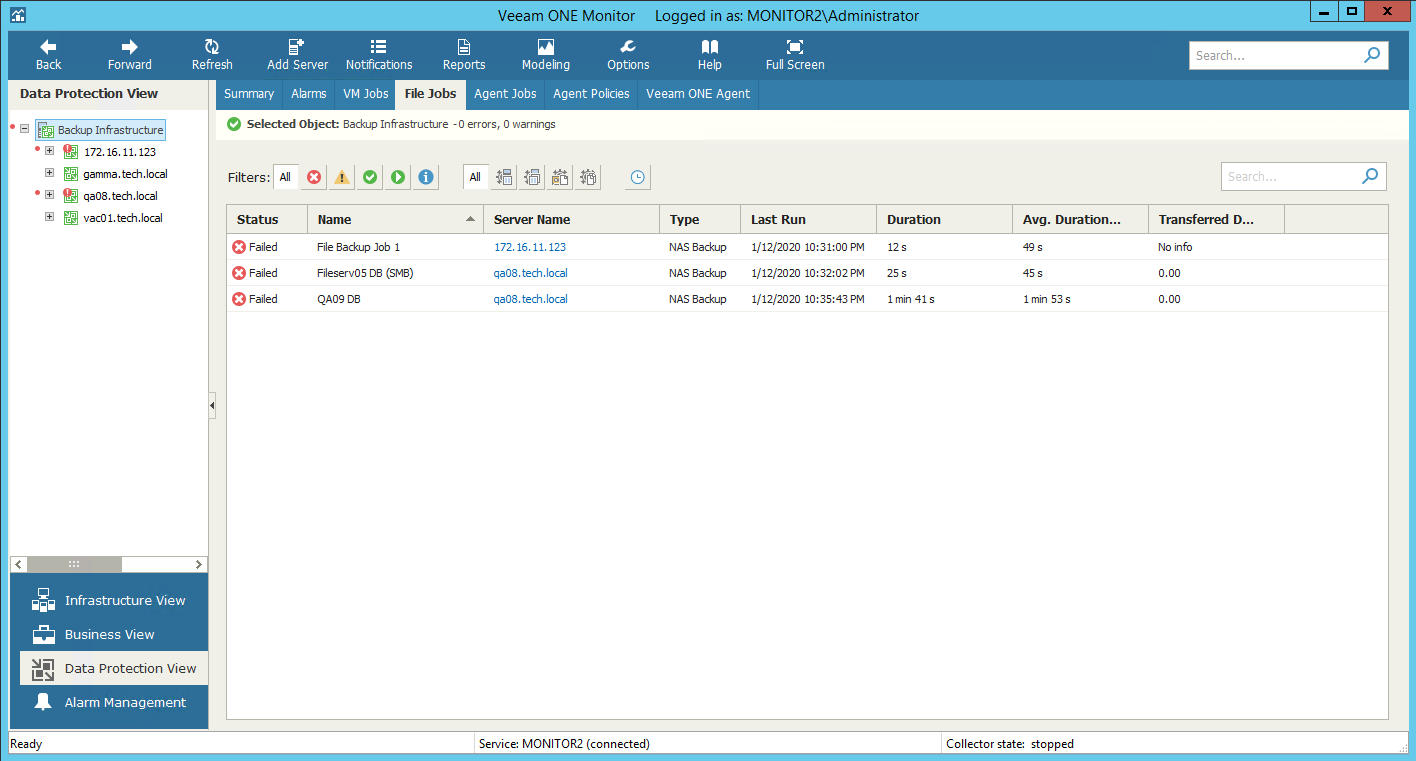Viewport: 1416px width, 761px height.
Task: Click the magnifier in the jobs list search
Action: tap(1370, 176)
